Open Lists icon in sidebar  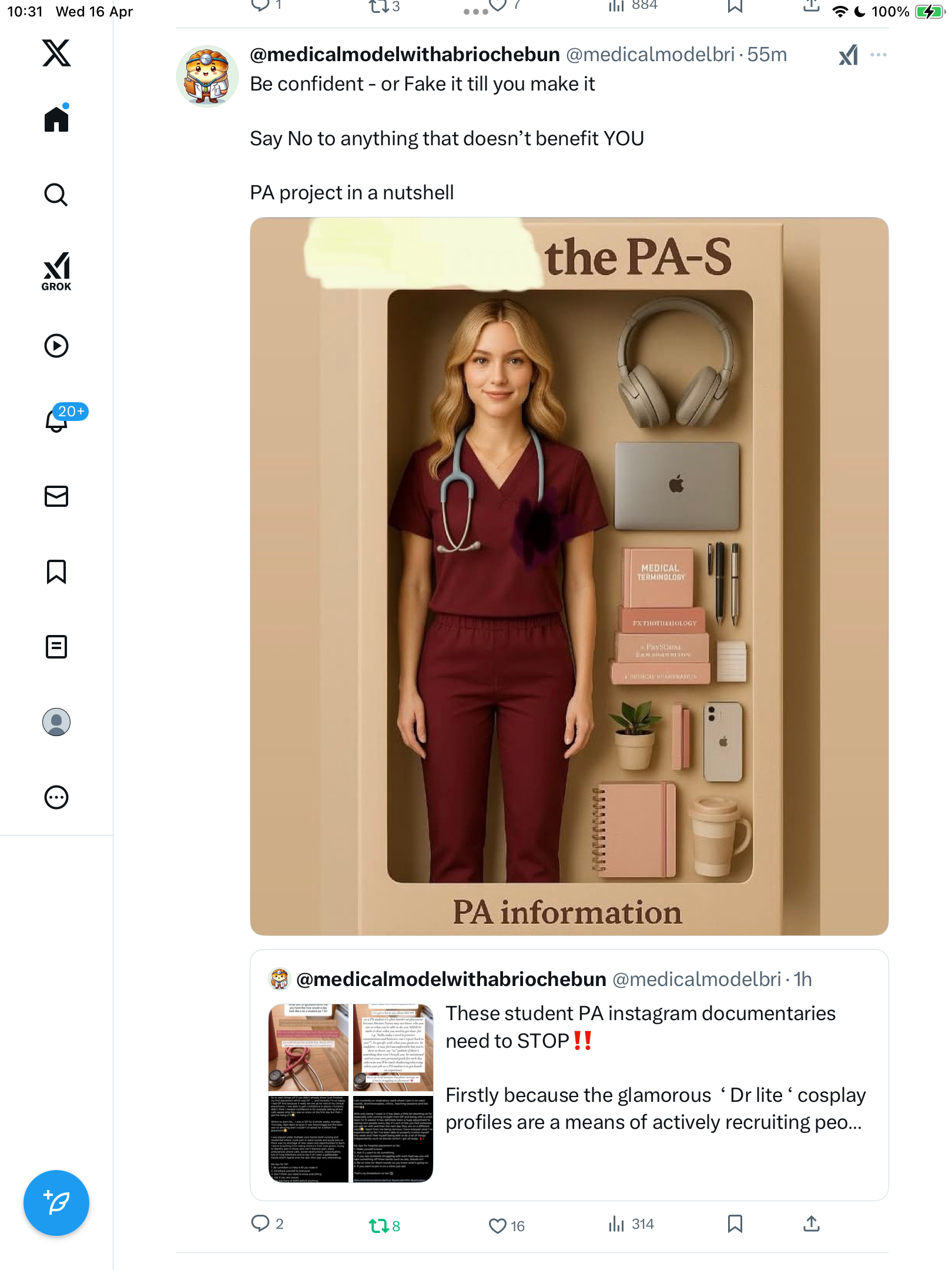[56, 647]
